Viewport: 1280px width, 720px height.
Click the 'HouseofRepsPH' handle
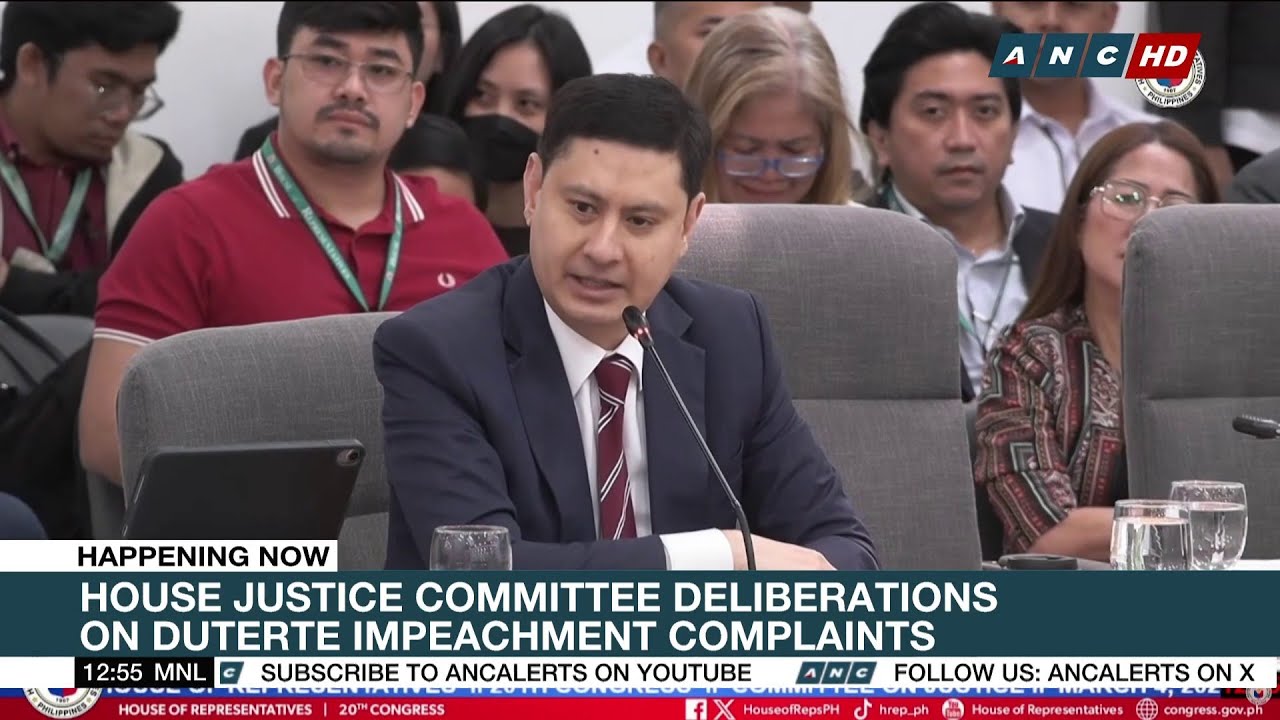coord(789,709)
